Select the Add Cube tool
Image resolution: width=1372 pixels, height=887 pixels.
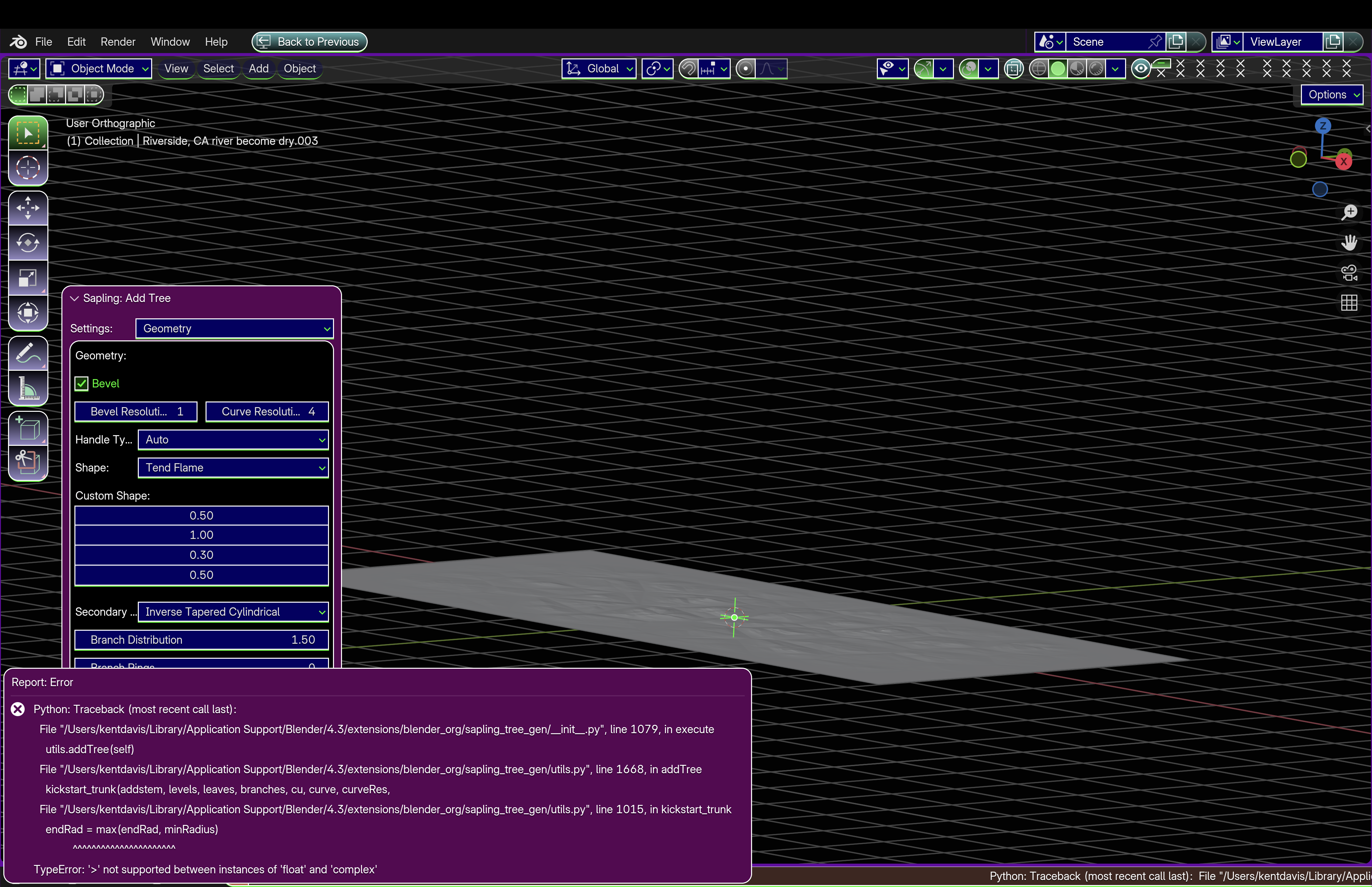(x=28, y=428)
